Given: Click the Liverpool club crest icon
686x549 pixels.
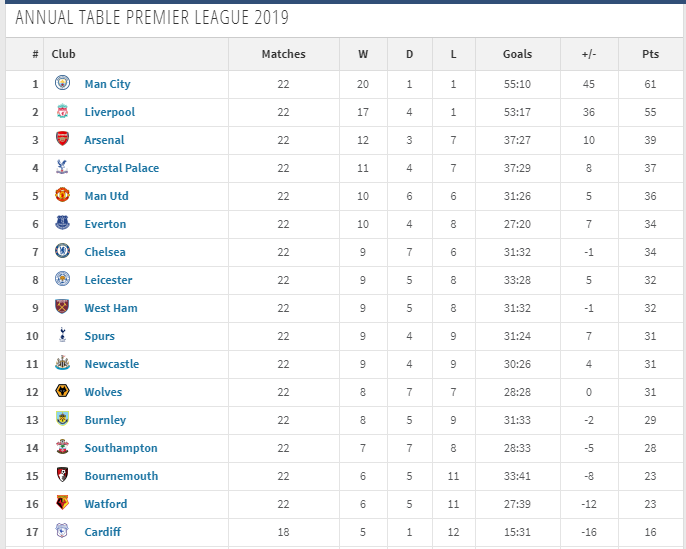Looking at the screenshot, I should tap(63, 111).
